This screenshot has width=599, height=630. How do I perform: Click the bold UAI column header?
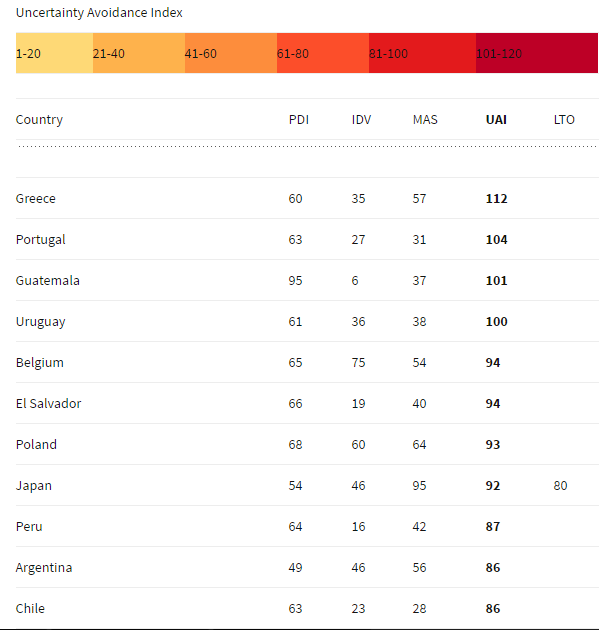point(496,120)
